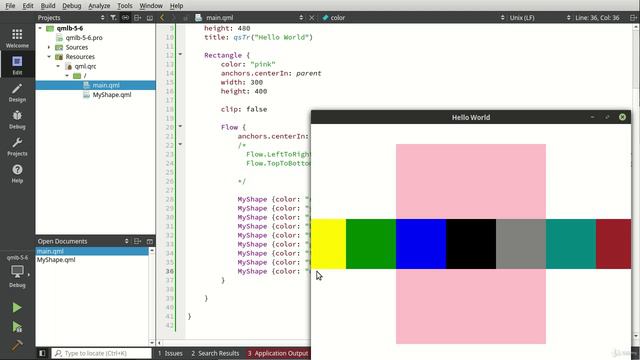Screen dimensions: 640x360
Task: Split the Projects side panel
Action: click(x=138, y=18)
